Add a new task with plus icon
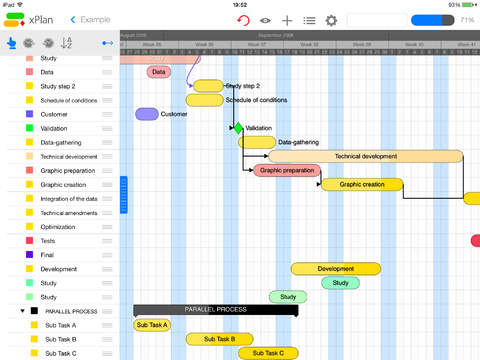This screenshot has width=480, height=360. click(287, 21)
